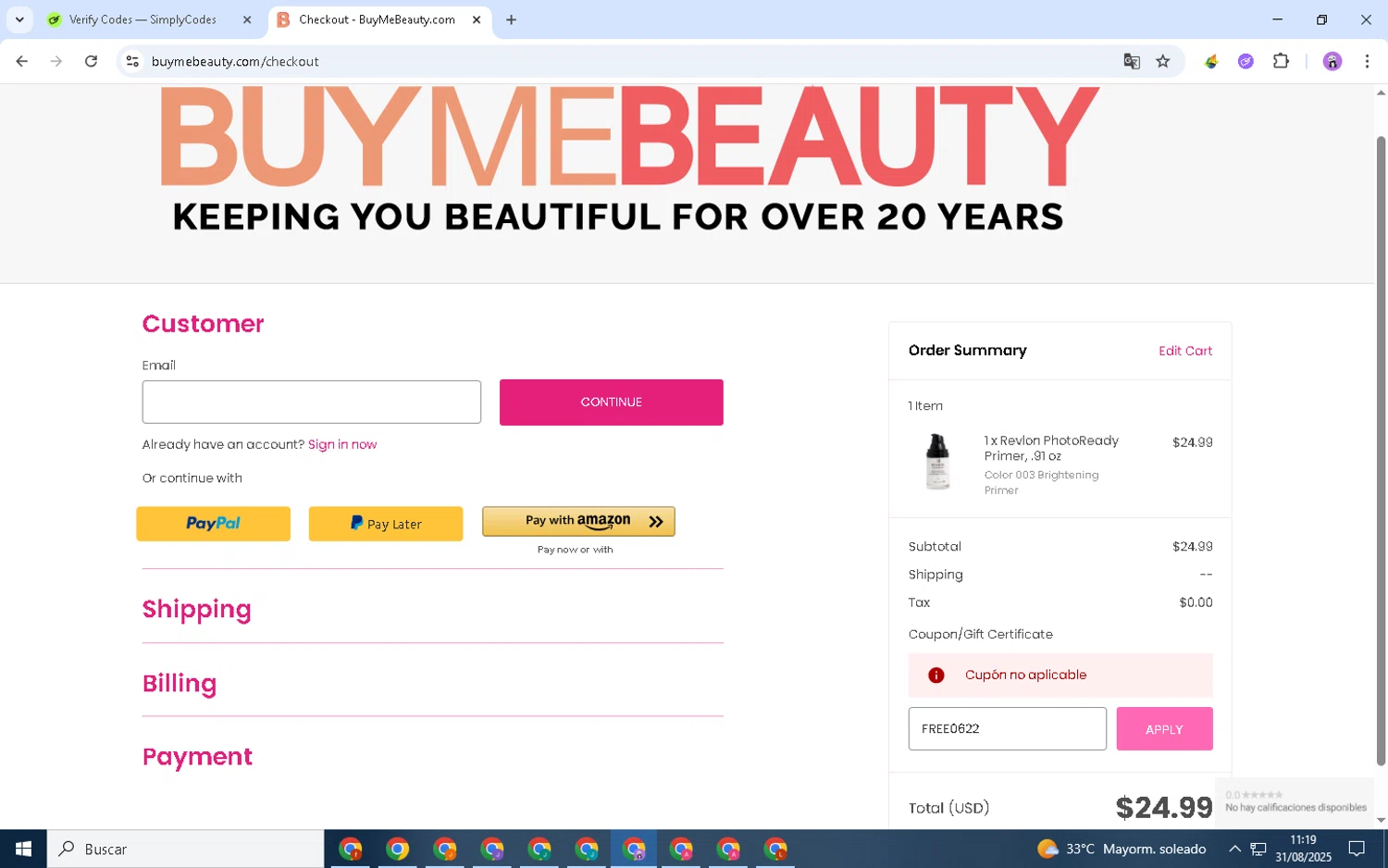Viewport: 1388px width, 868px height.
Task: Click the purple extension icon in toolbar
Action: 1245,61
